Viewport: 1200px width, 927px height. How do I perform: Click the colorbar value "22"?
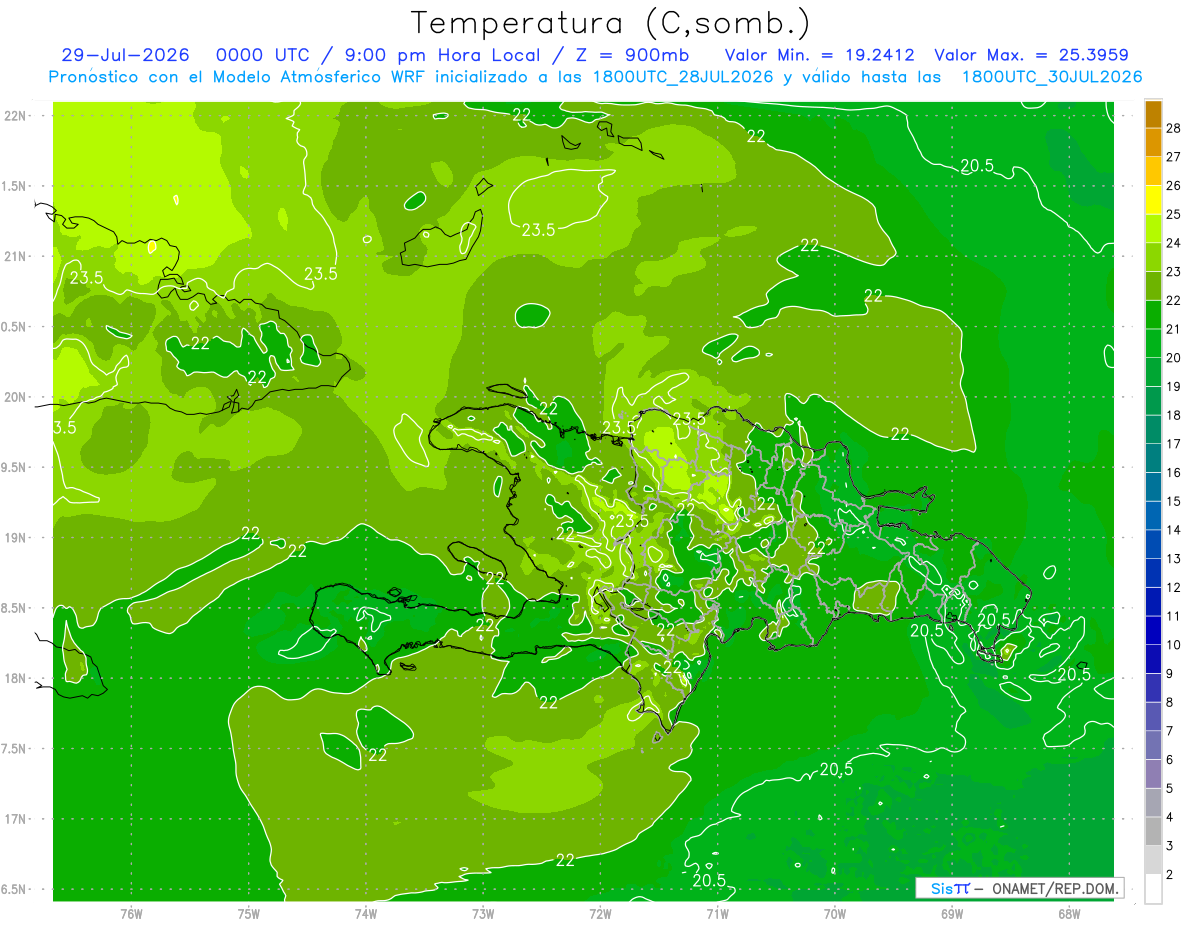click(x=1175, y=300)
